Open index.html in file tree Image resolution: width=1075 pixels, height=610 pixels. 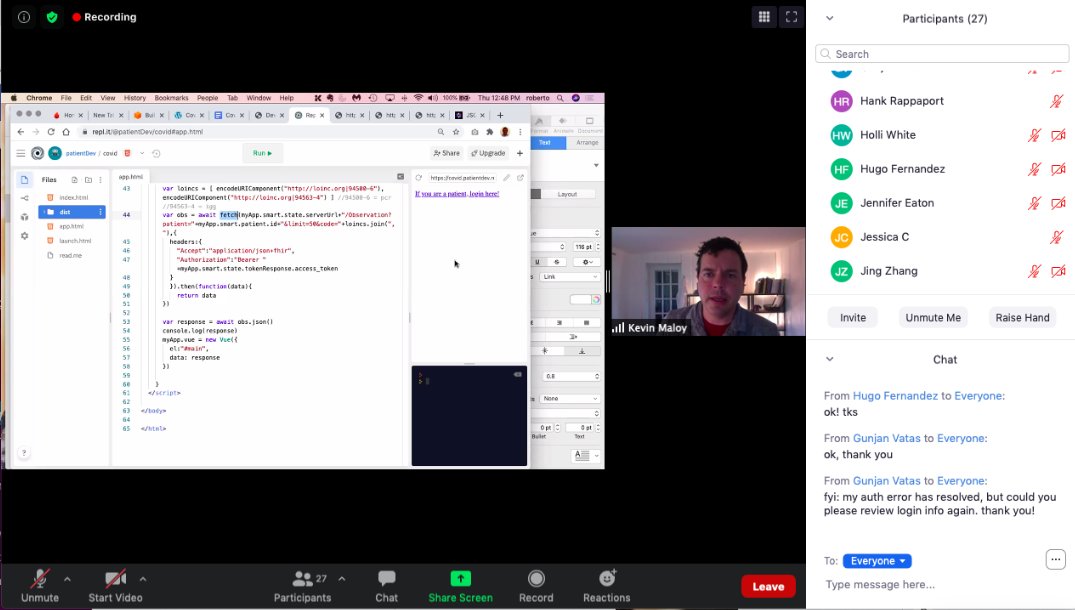click(72, 197)
